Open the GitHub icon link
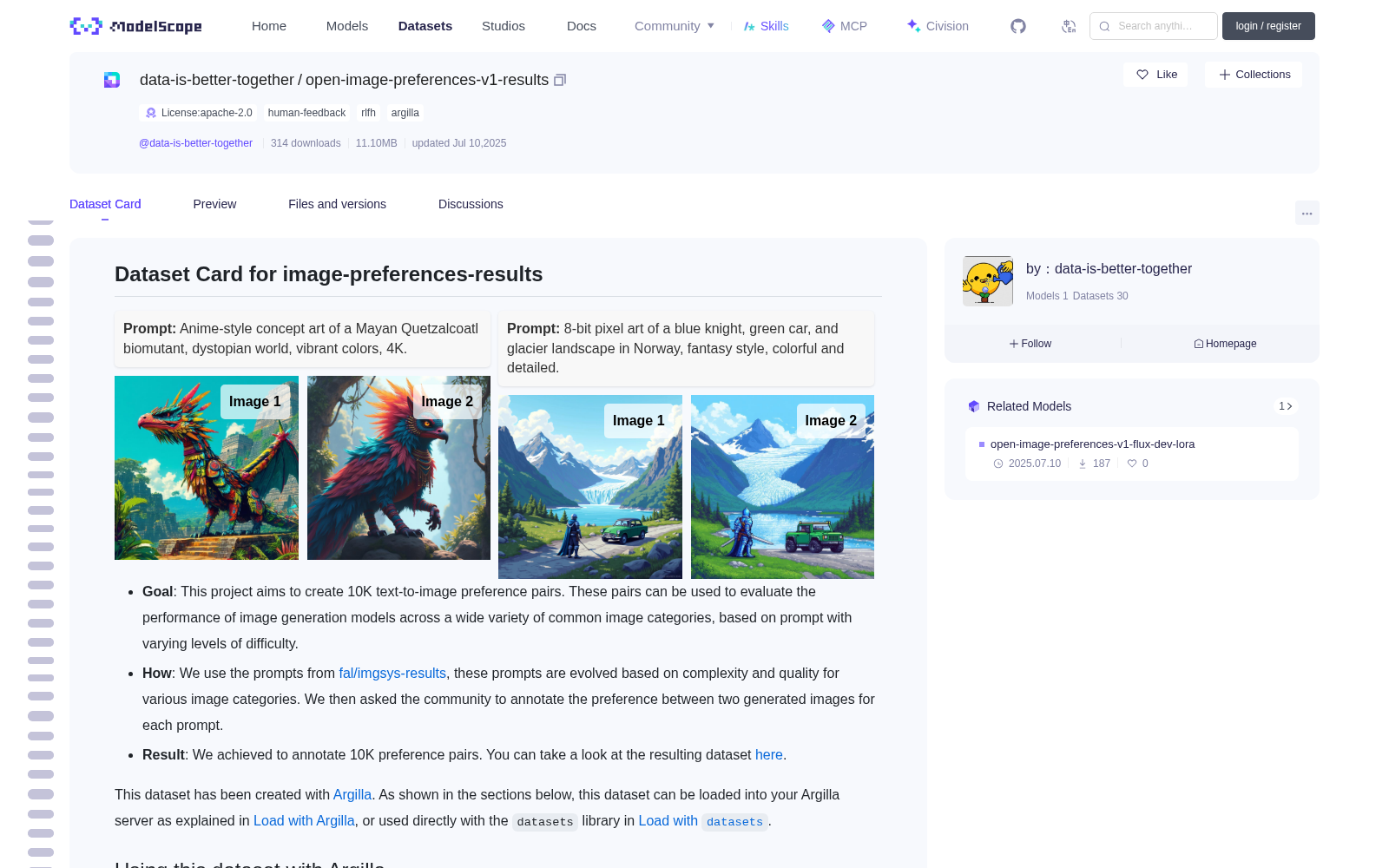The image size is (1389, 868). tap(1018, 26)
